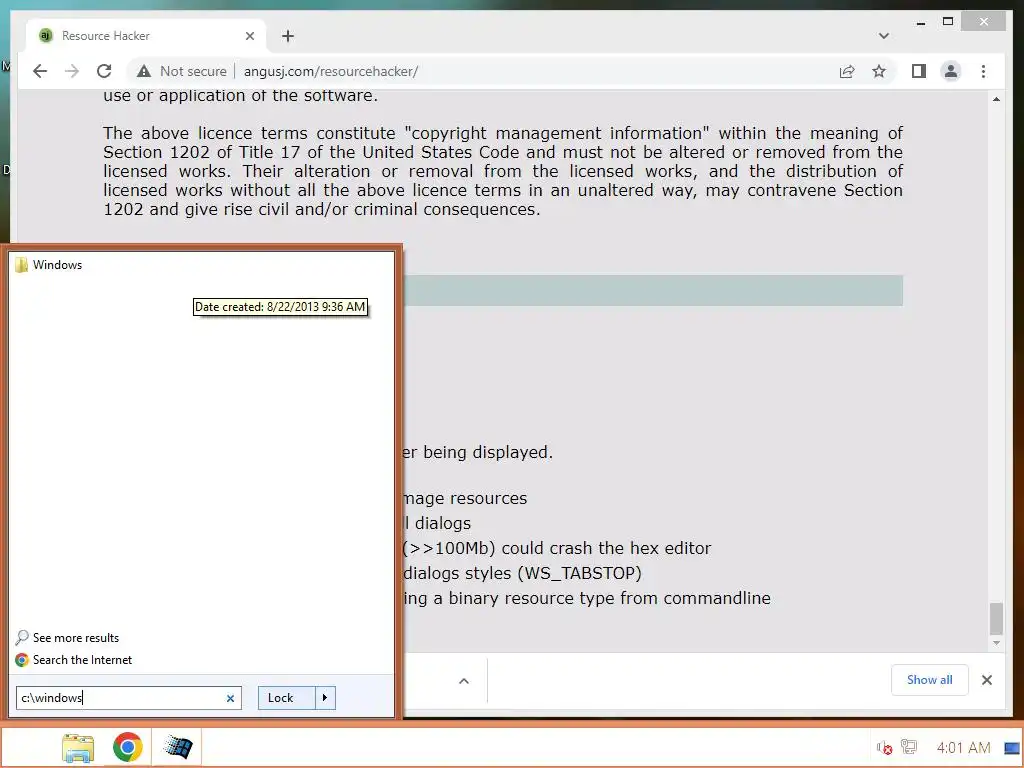Click the scrollbar up arrow

pyautogui.click(x=996, y=99)
